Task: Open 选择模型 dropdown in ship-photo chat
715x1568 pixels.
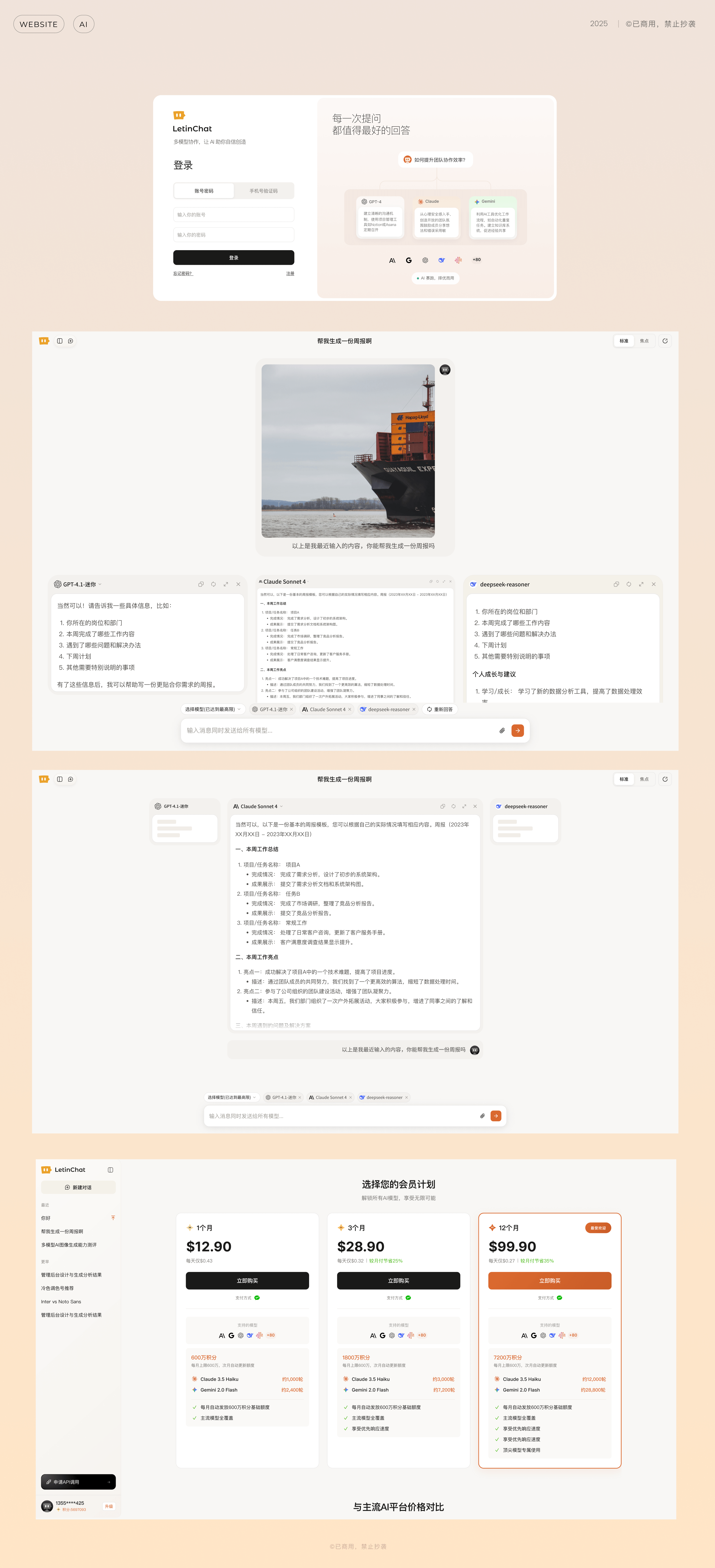Action: pyautogui.click(x=213, y=709)
